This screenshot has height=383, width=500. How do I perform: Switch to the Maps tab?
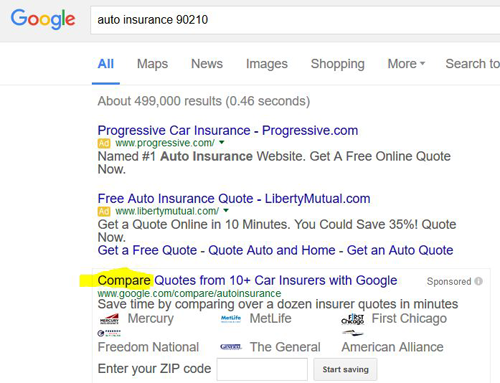point(152,64)
